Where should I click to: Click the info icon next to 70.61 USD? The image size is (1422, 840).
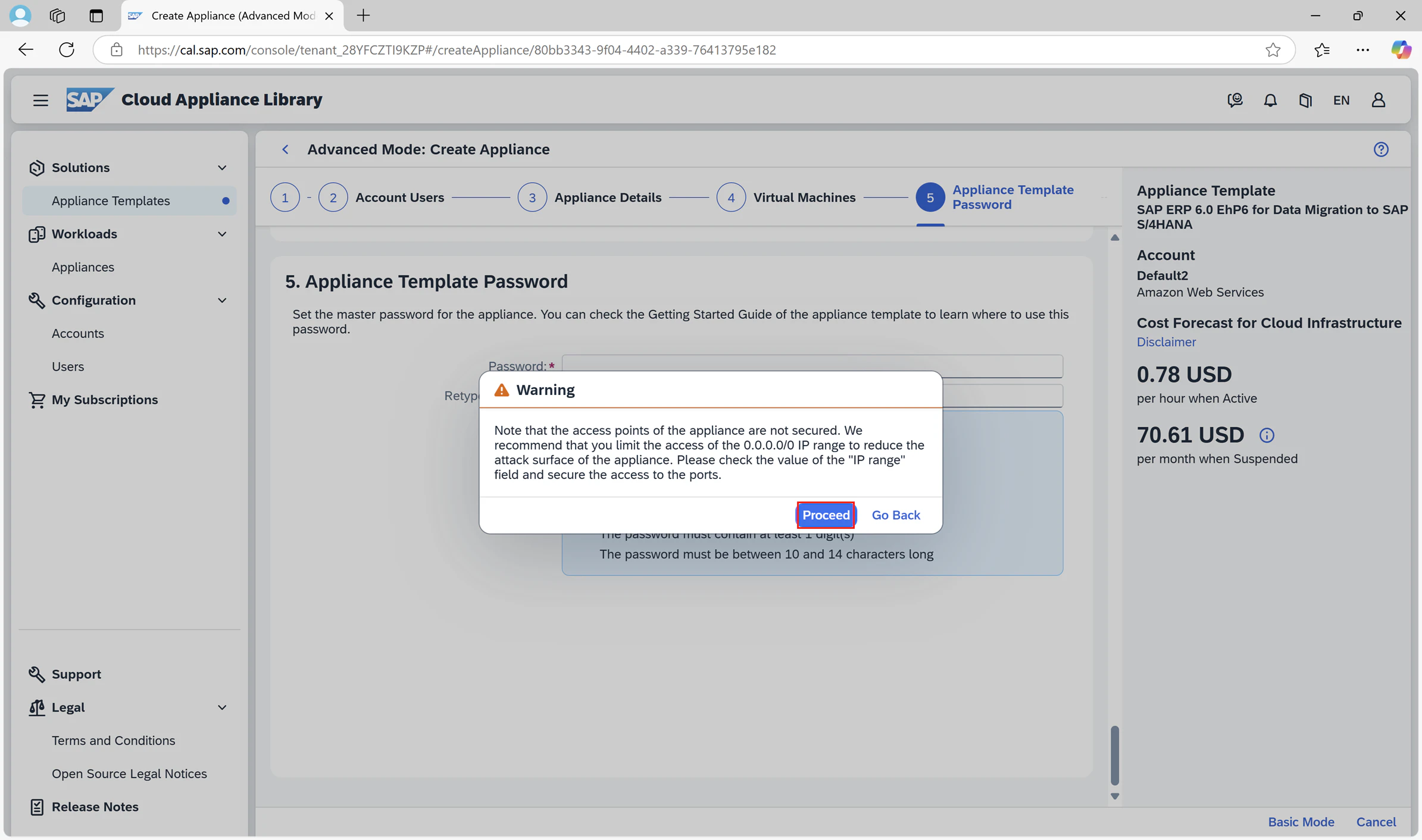[x=1267, y=435]
